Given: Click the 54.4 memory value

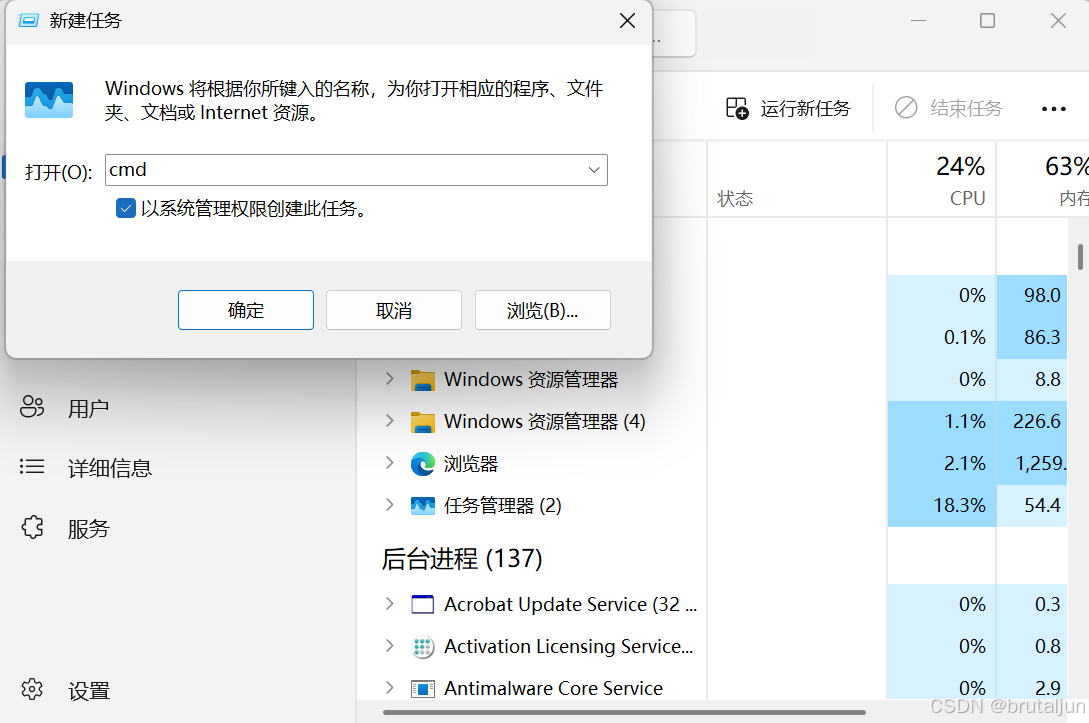Looking at the screenshot, I should pos(1042,505).
